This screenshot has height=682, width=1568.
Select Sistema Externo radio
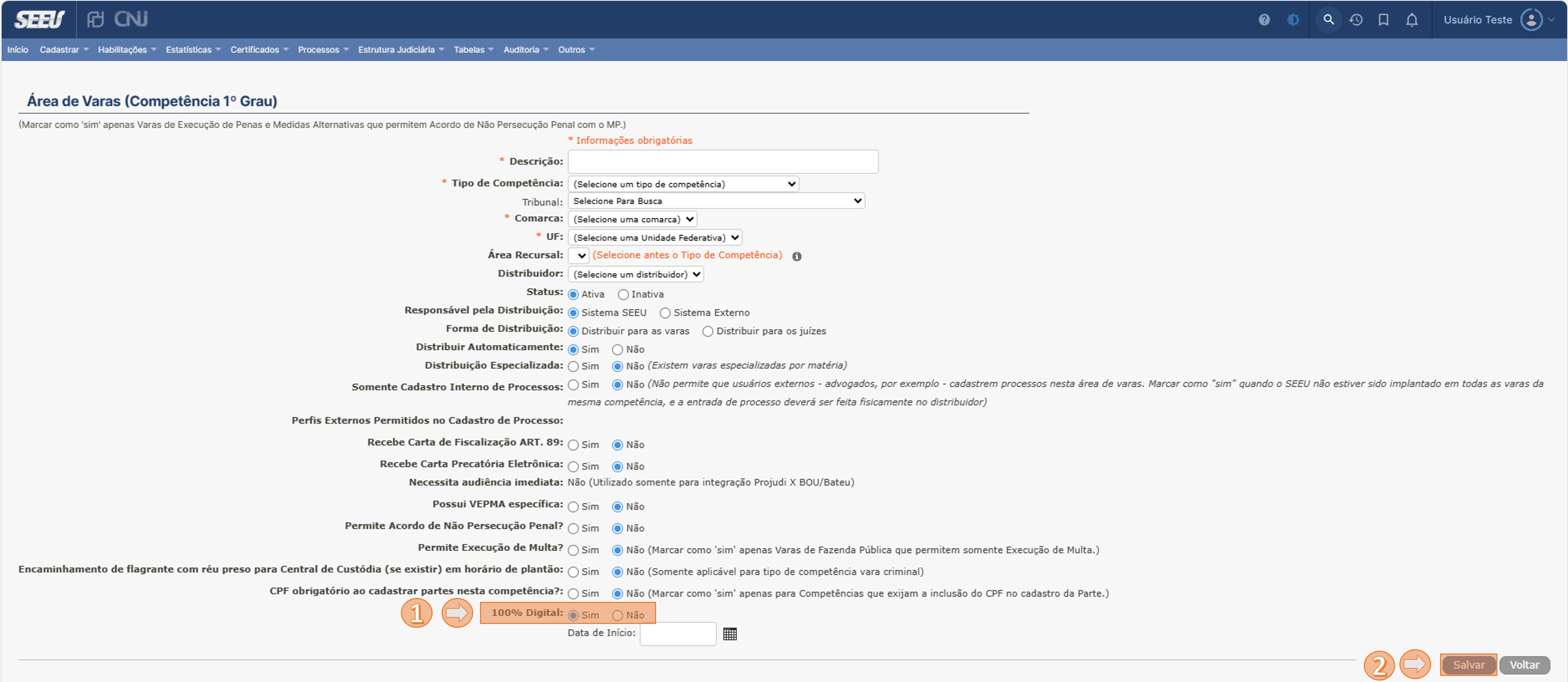pyautogui.click(x=665, y=313)
